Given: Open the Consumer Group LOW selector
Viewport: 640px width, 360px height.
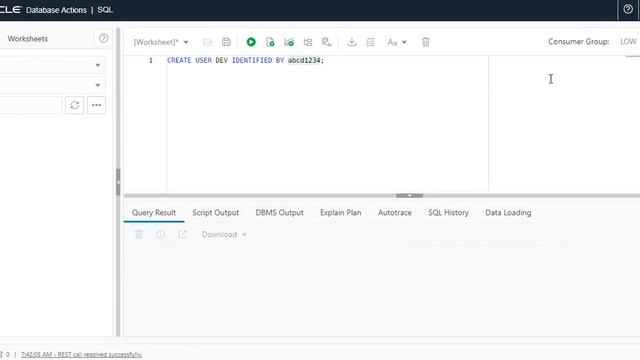Looking at the screenshot, I should pos(628,41).
